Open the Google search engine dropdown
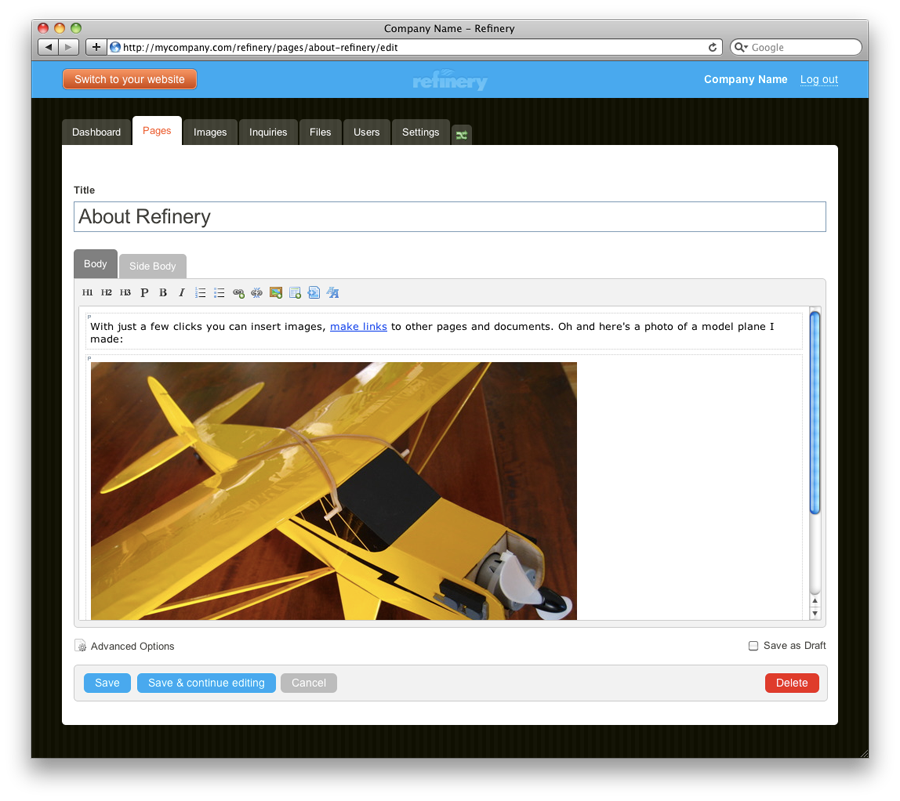 pos(741,47)
